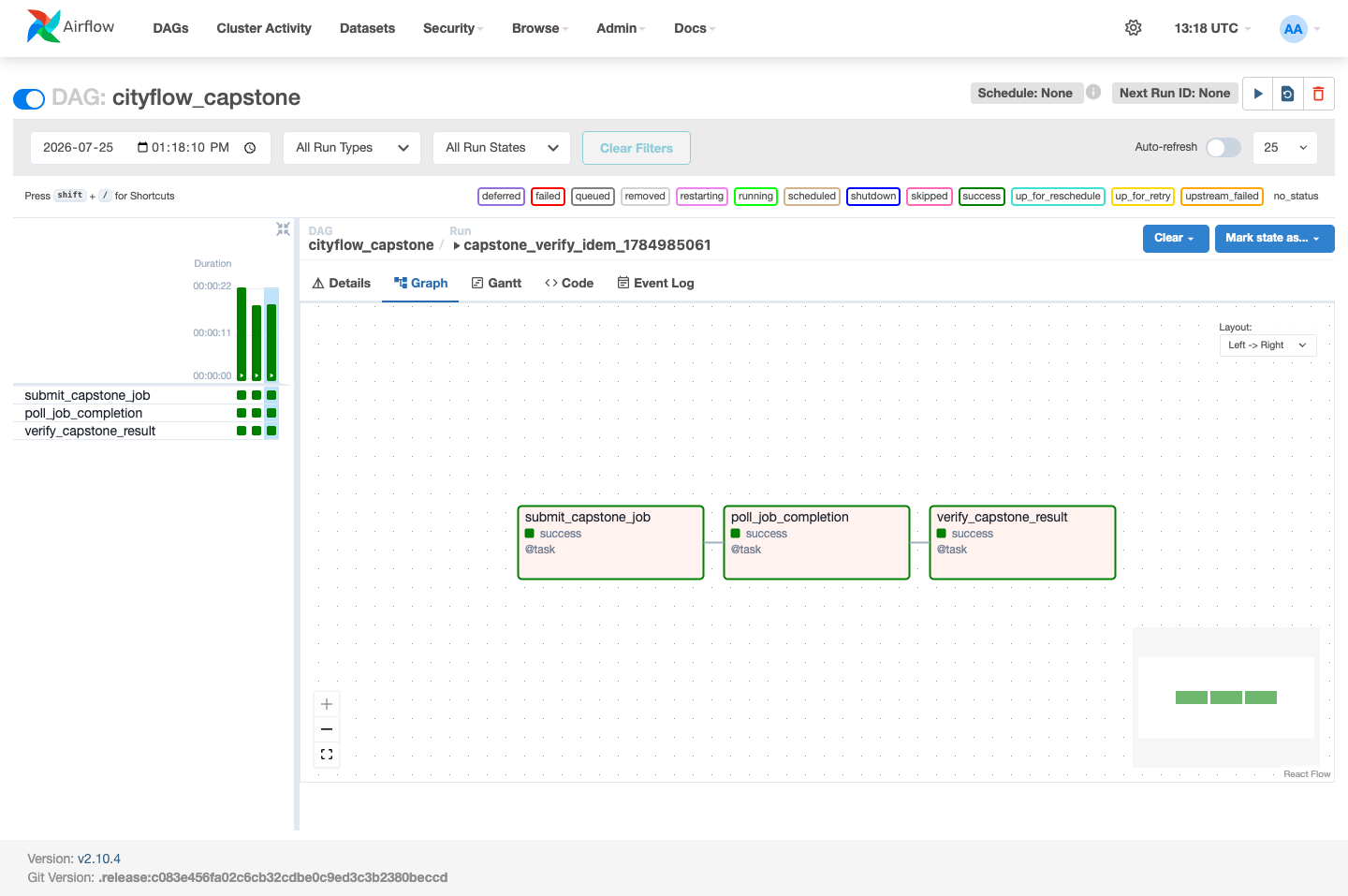Select submit_capstone_job node in graph
Viewport: 1348px width, 896px height.
(x=610, y=543)
